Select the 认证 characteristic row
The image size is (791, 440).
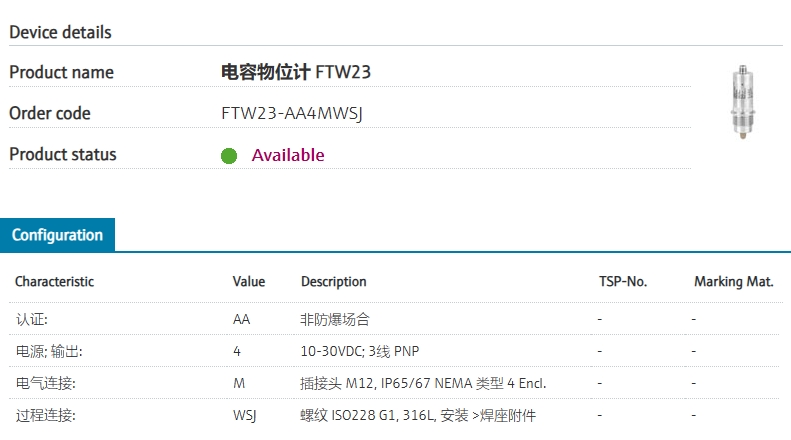point(394,319)
